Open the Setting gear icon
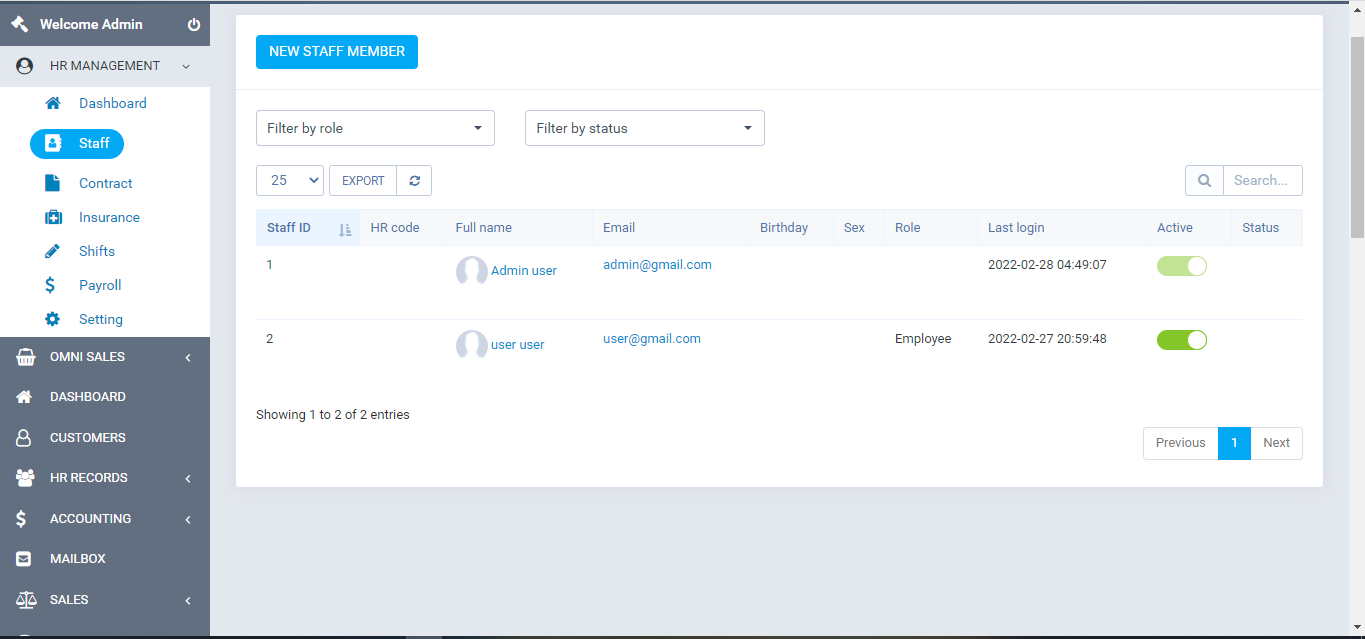The width and height of the screenshot is (1365, 639). point(54,319)
